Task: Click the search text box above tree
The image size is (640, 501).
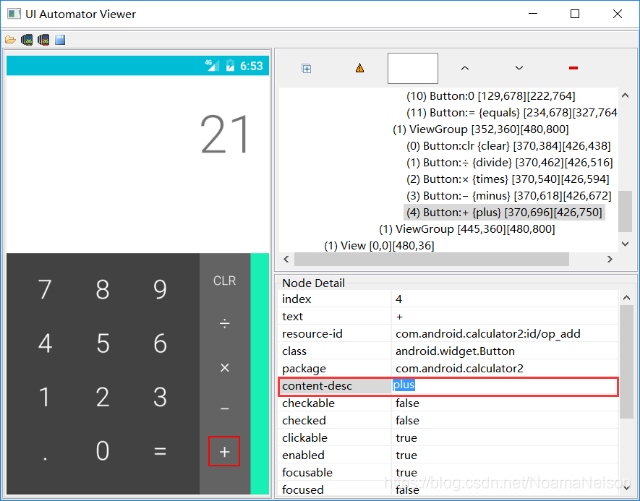Action: (x=412, y=68)
